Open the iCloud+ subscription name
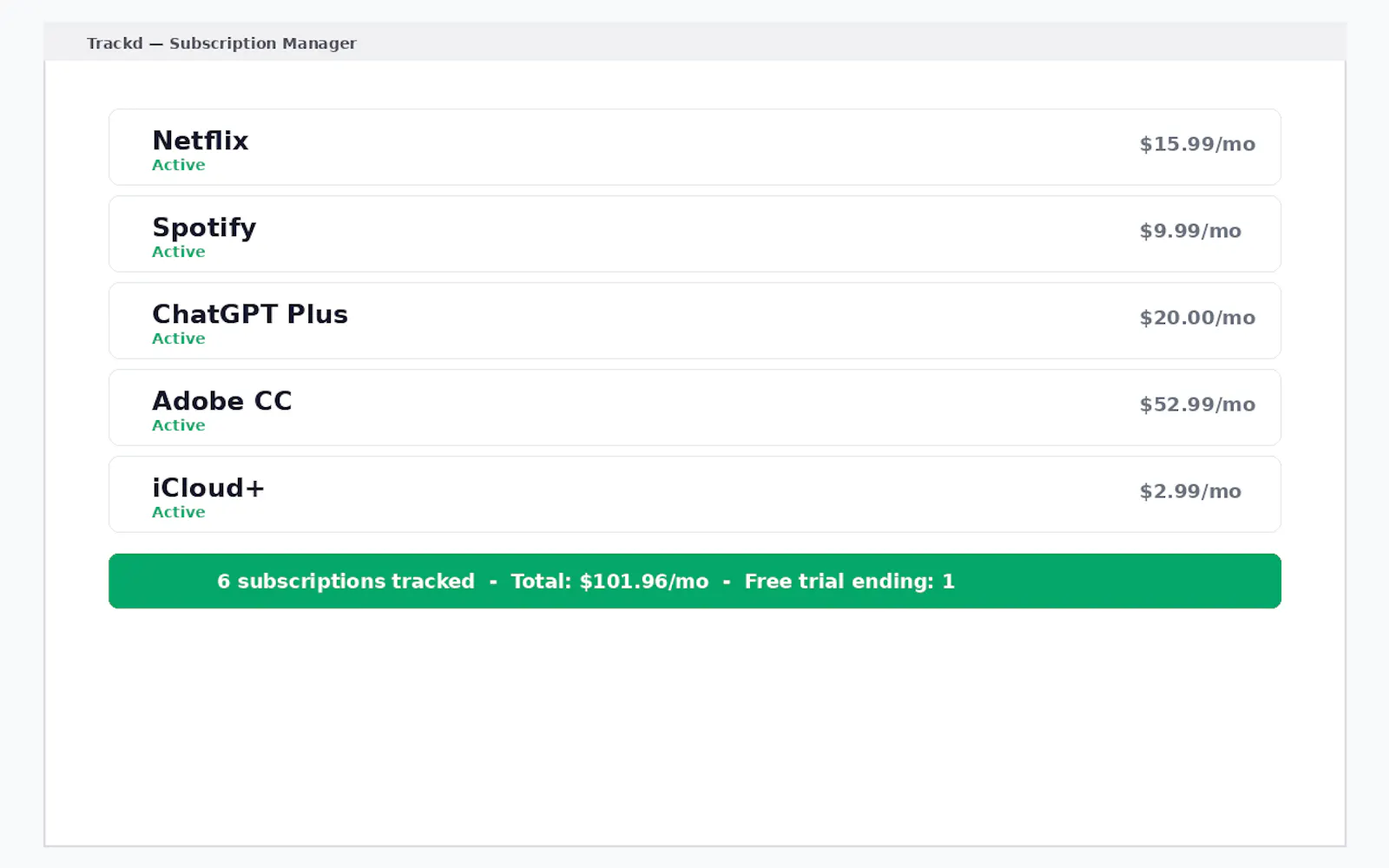1389x868 pixels. pos(208,487)
